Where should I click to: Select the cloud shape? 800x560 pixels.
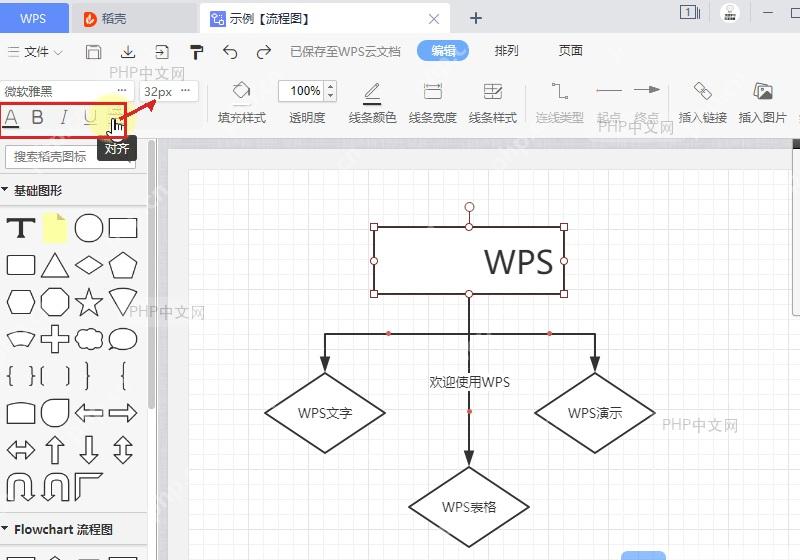(x=89, y=339)
